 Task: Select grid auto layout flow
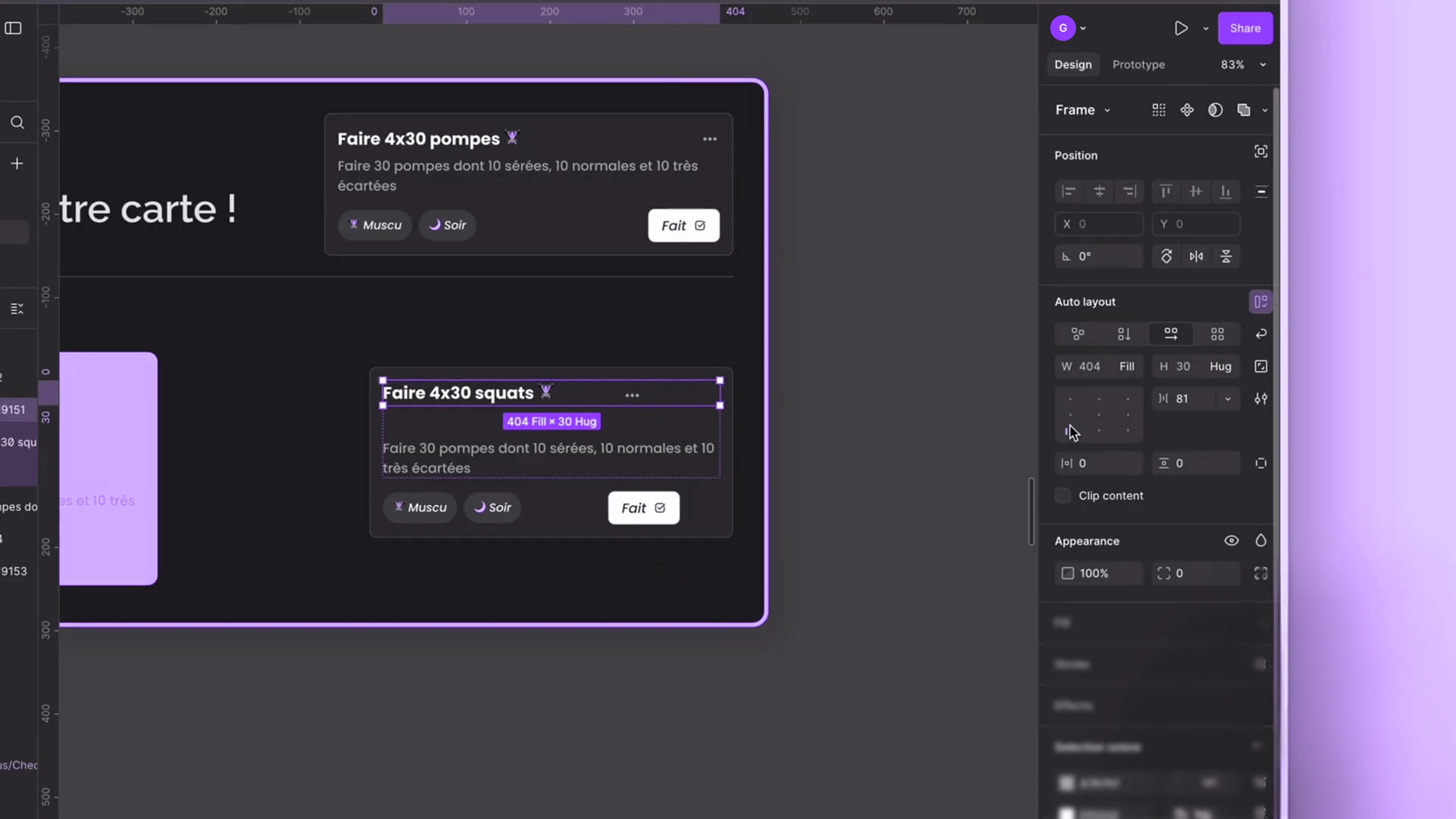tap(1217, 334)
